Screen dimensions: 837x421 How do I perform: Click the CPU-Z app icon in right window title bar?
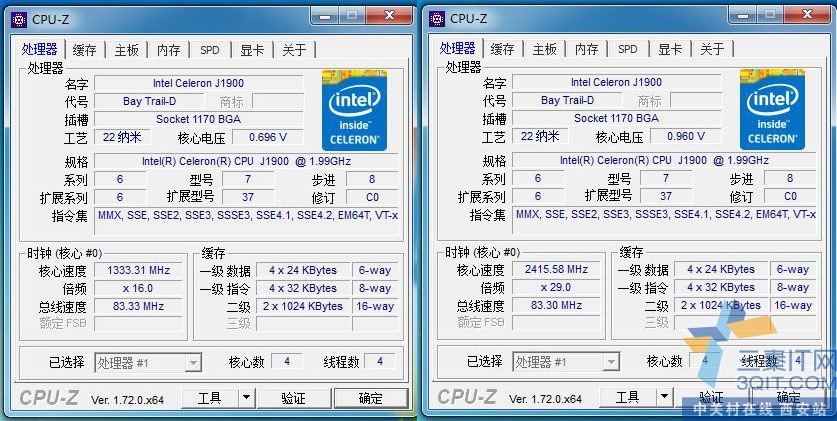tap(437, 19)
